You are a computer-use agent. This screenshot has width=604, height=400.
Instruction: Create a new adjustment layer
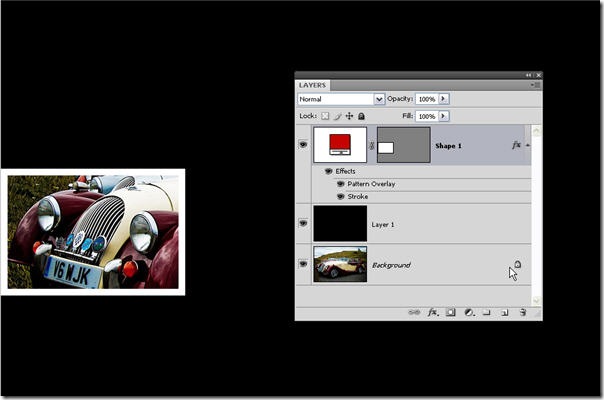468,313
